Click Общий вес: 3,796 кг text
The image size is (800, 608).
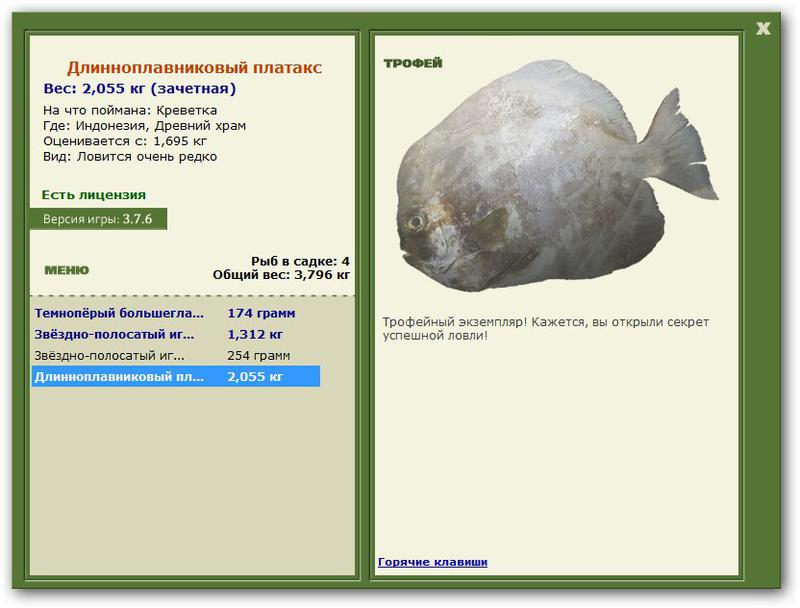(x=282, y=275)
